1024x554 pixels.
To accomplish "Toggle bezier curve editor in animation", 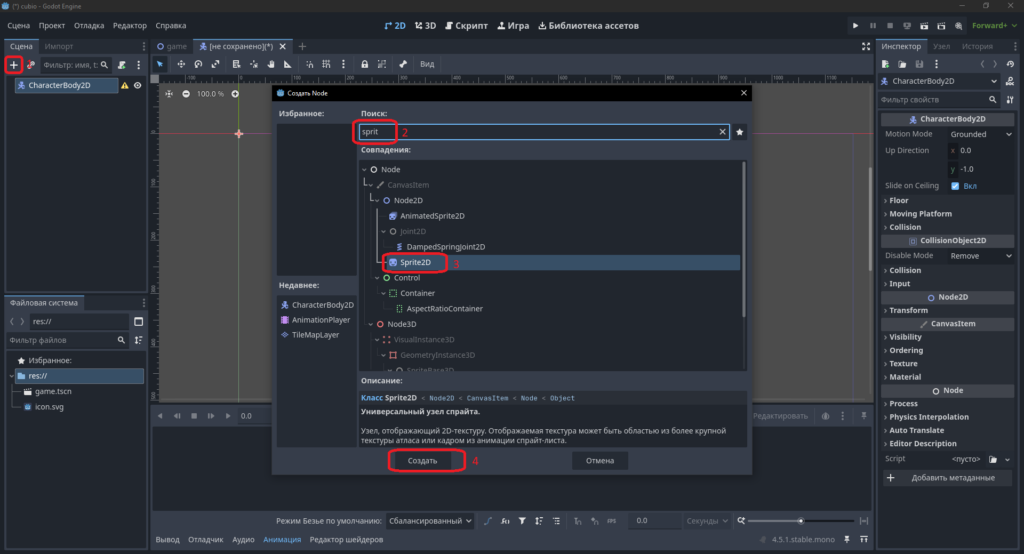I will [488, 521].
